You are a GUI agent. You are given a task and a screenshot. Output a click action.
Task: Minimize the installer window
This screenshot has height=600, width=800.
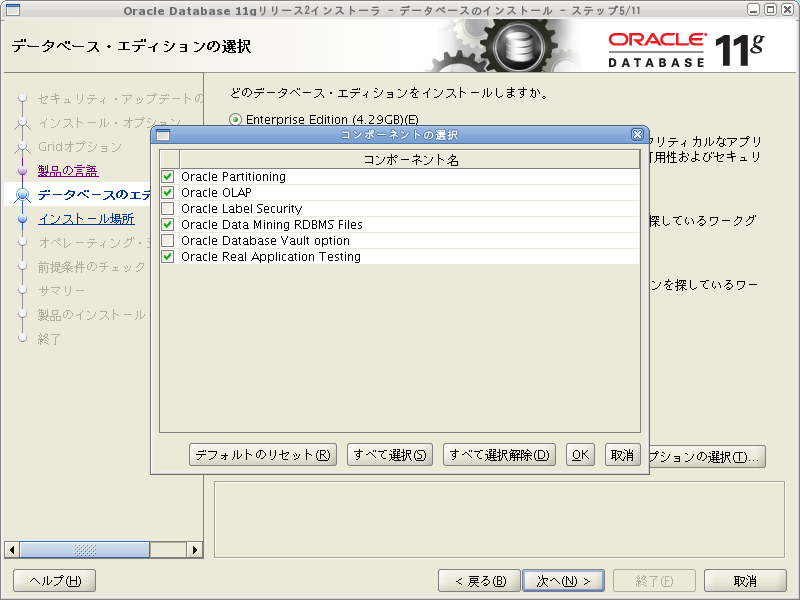tap(754, 10)
